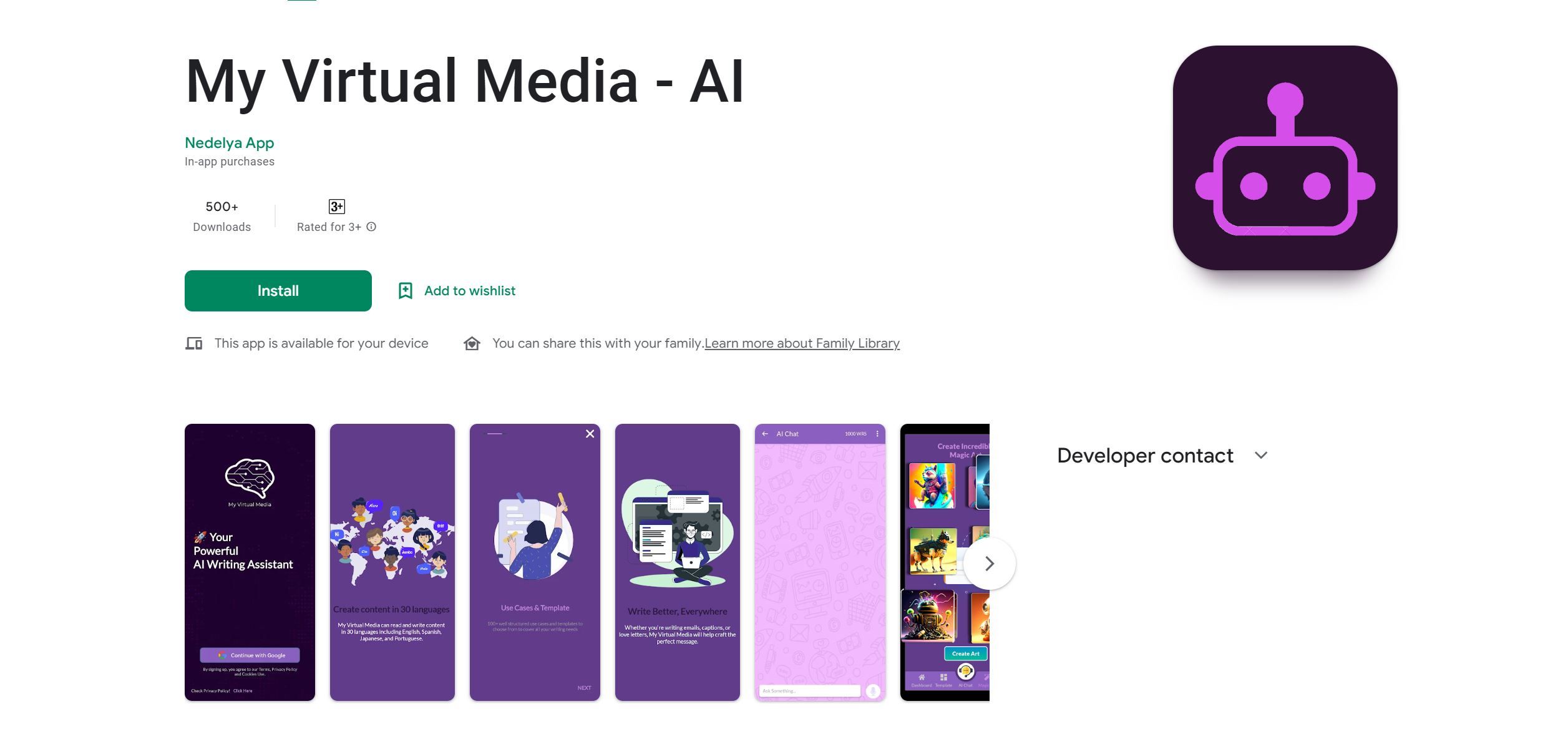1568x734 pixels.
Task: Click the device availability checkbox indicator
Action: [x=193, y=342]
